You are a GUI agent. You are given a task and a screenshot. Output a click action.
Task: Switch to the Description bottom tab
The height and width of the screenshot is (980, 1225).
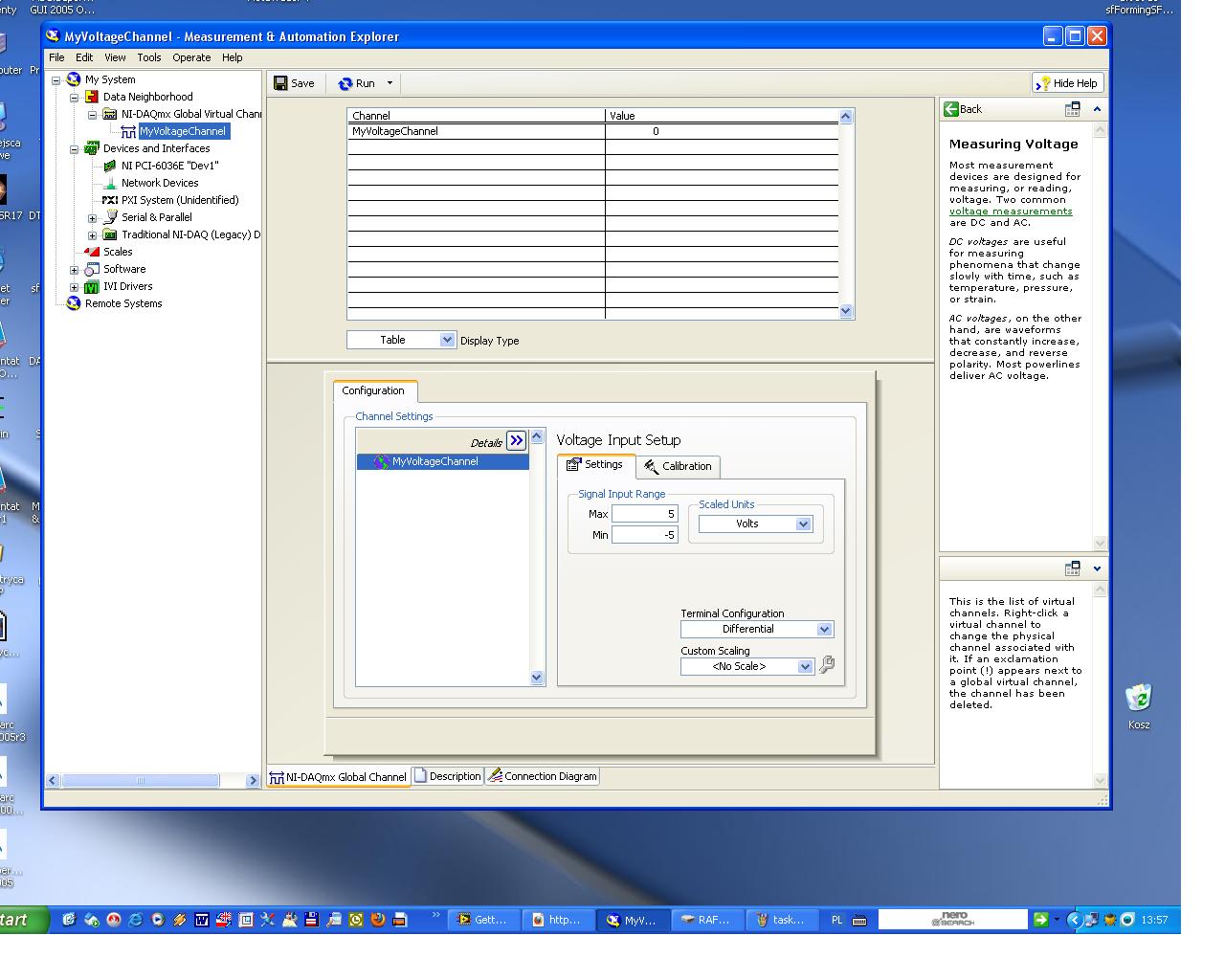(x=448, y=776)
